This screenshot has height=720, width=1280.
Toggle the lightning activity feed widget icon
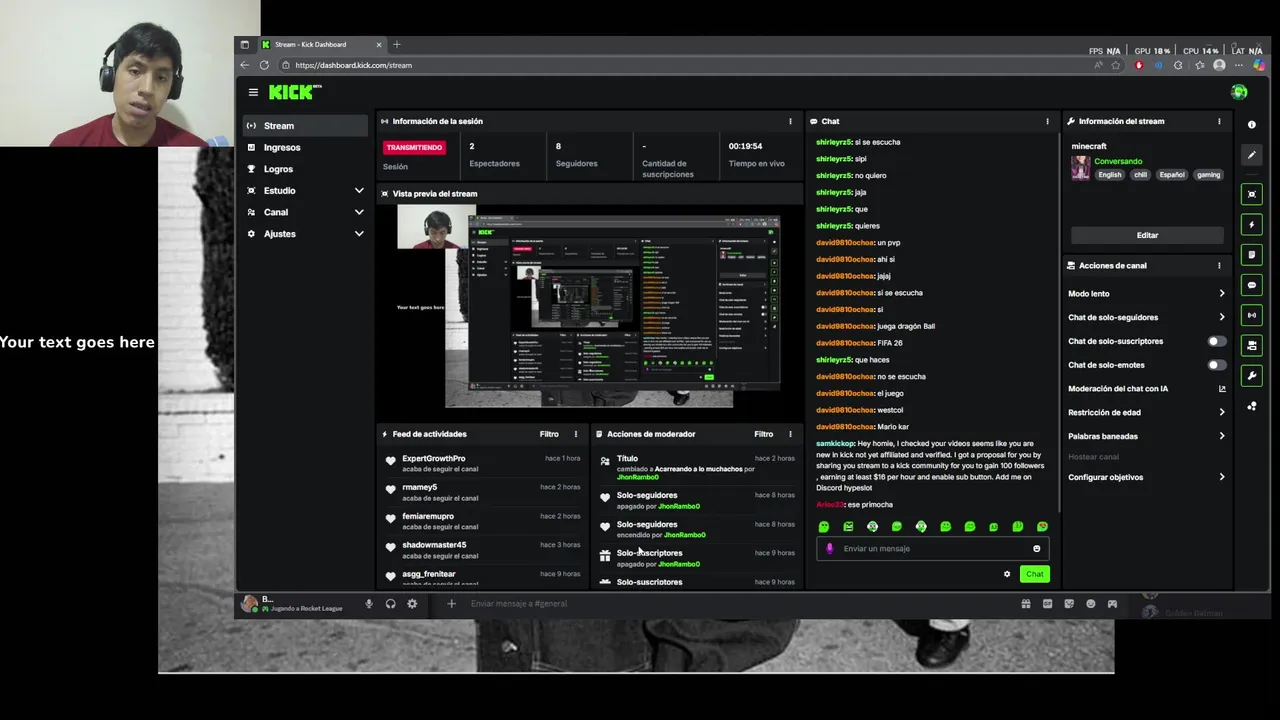(x=1252, y=225)
